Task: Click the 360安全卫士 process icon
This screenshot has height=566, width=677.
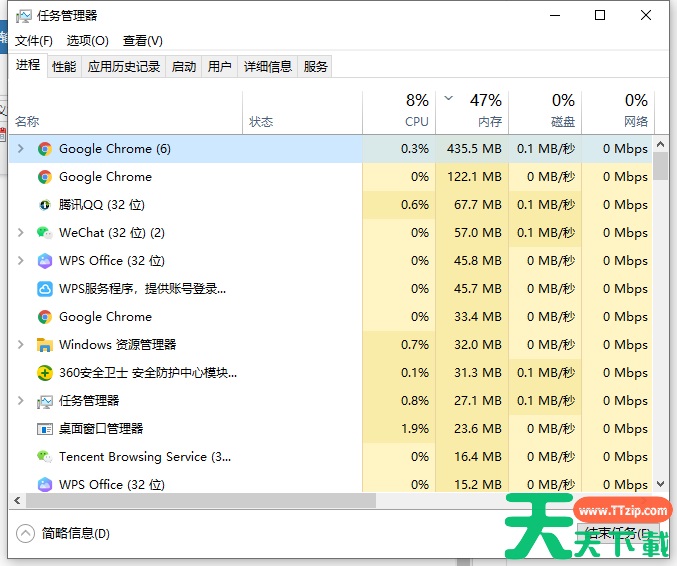Action: pos(45,373)
